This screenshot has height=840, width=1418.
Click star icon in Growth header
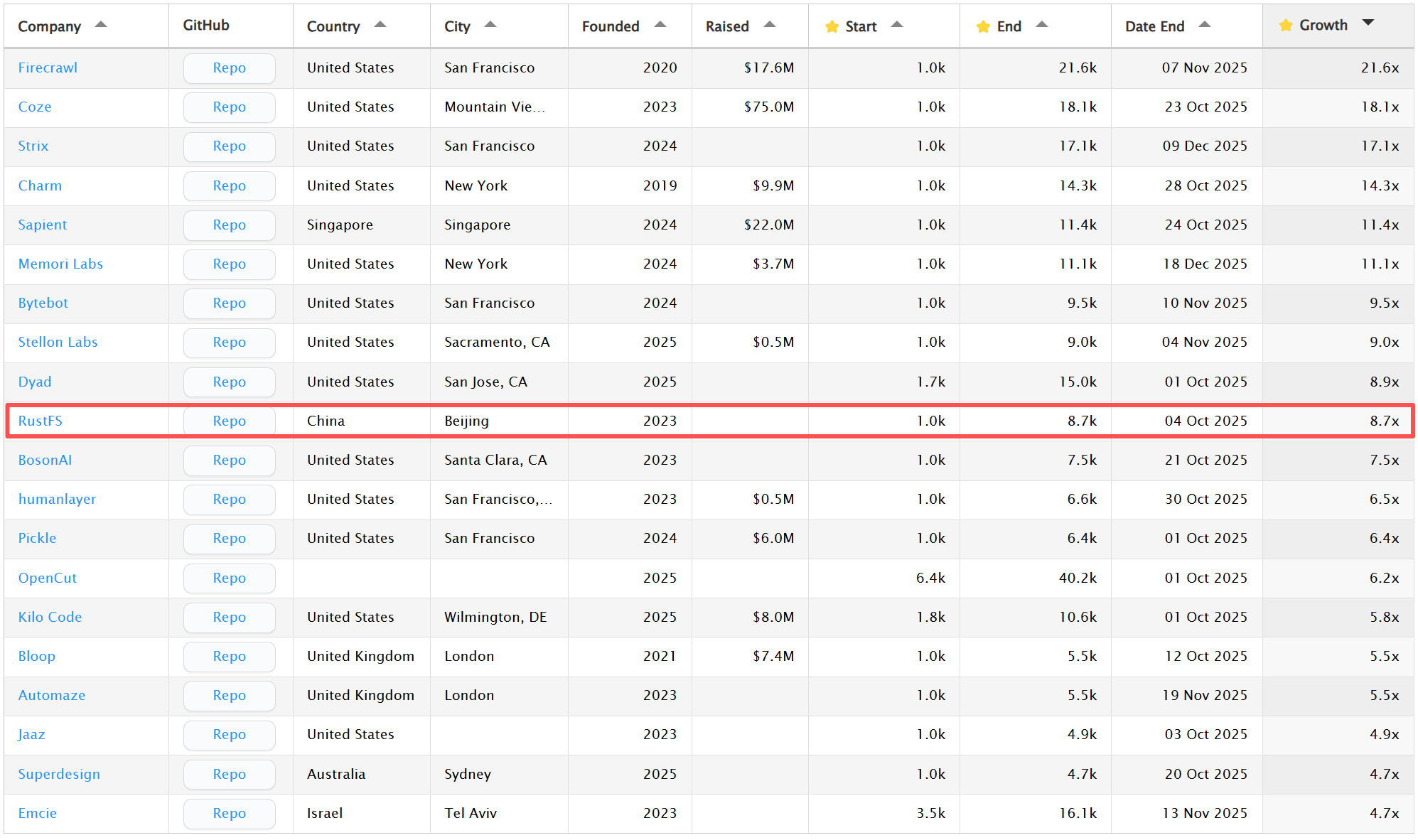(x=1286, y=26)
